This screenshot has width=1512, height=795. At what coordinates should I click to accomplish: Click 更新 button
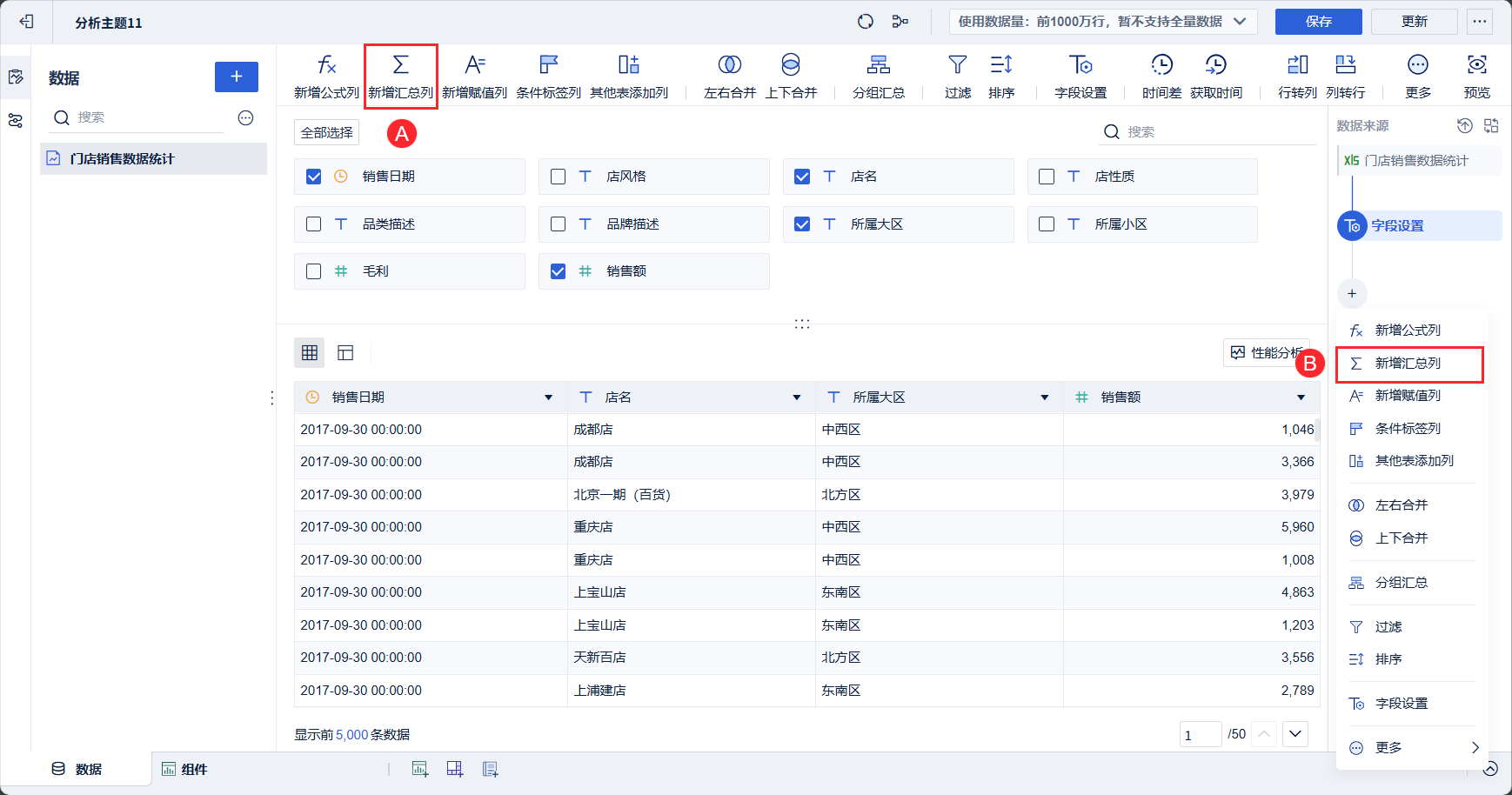(x=1415, y=22)
